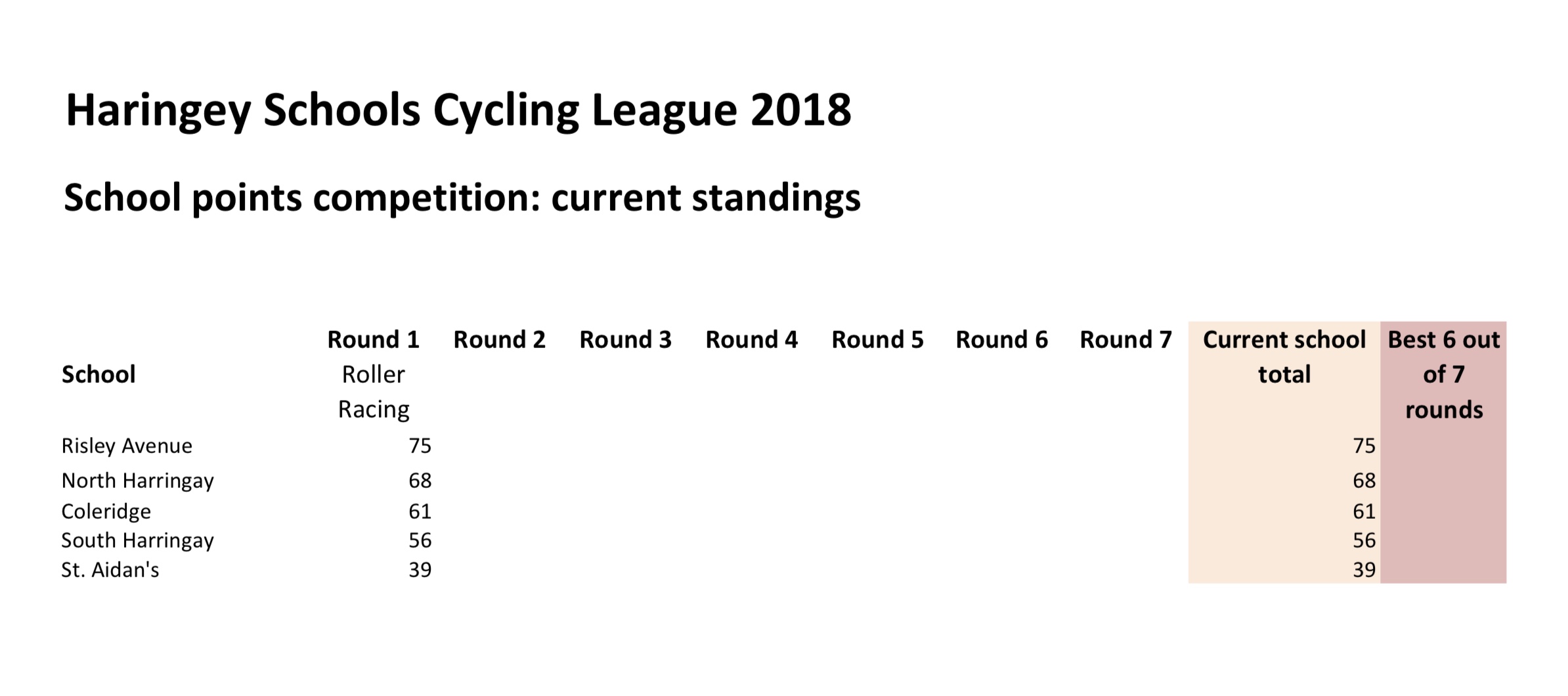
Task: Select the Round 3 column header
Action: (625, 339)
